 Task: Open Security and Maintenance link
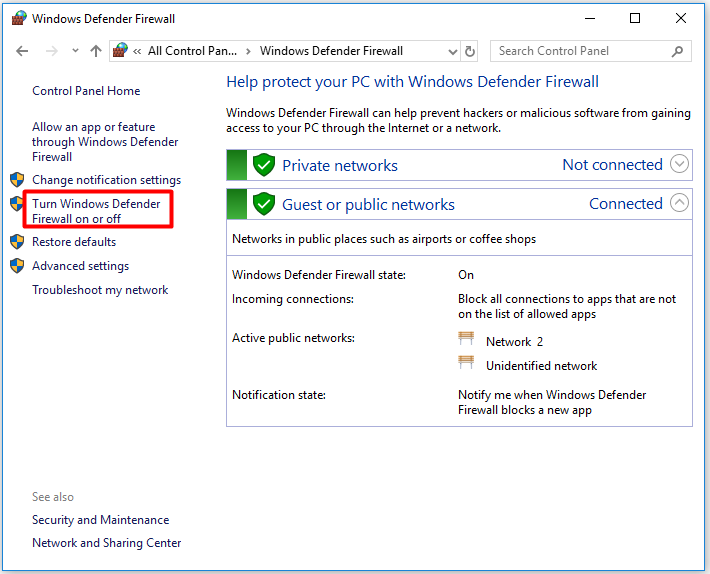pos(101,520)
